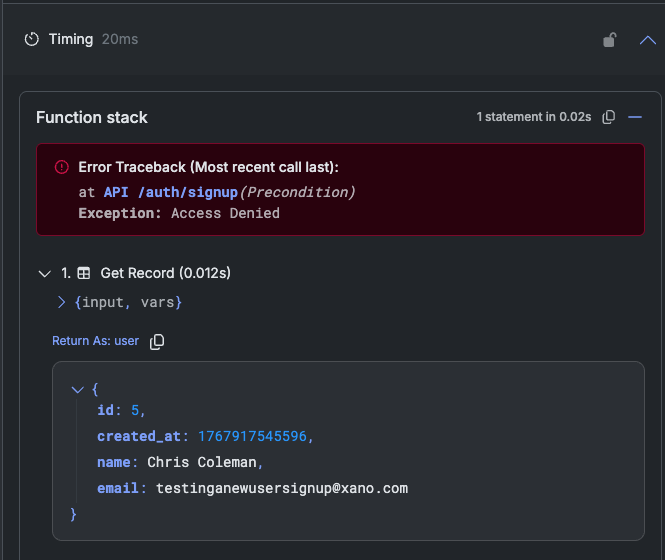Open the API /auth/signup link

coord(170,190)
